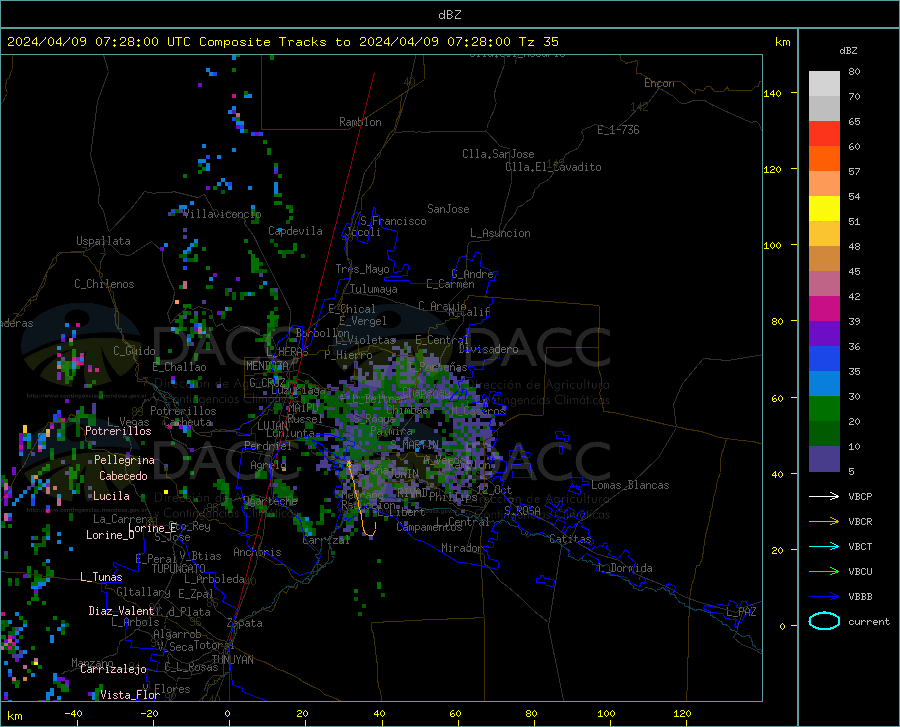900x727 pixels.
Task: Click the cyan VBCT arrow icon in the legend
Action: pos(824,546)
